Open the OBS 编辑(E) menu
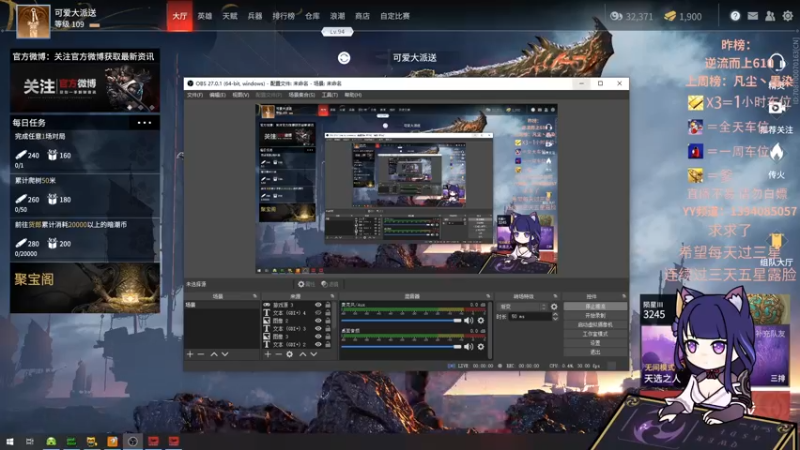This screenshot has width=800, height=450. 217,95
